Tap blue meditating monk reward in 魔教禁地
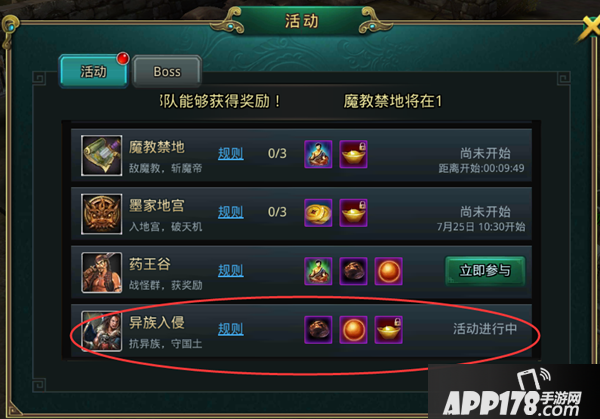This screenshot has height=419, width=600. (x=318, y=154)
